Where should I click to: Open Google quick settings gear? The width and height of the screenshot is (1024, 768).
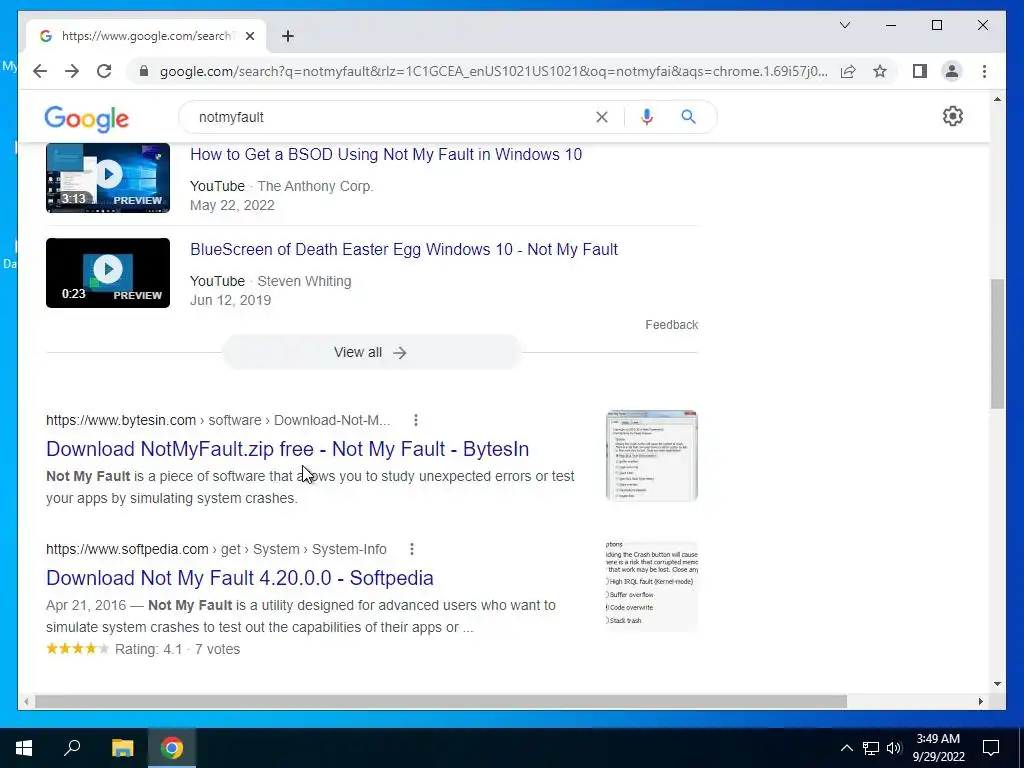(953, 116)
